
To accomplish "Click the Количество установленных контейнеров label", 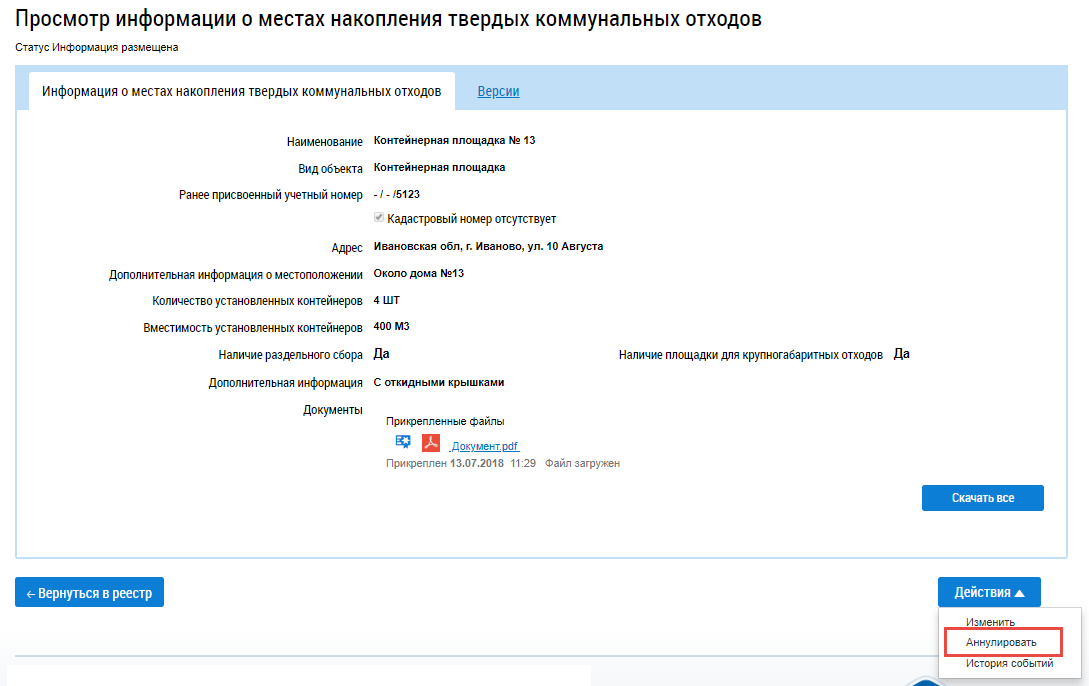I will 257,301.
